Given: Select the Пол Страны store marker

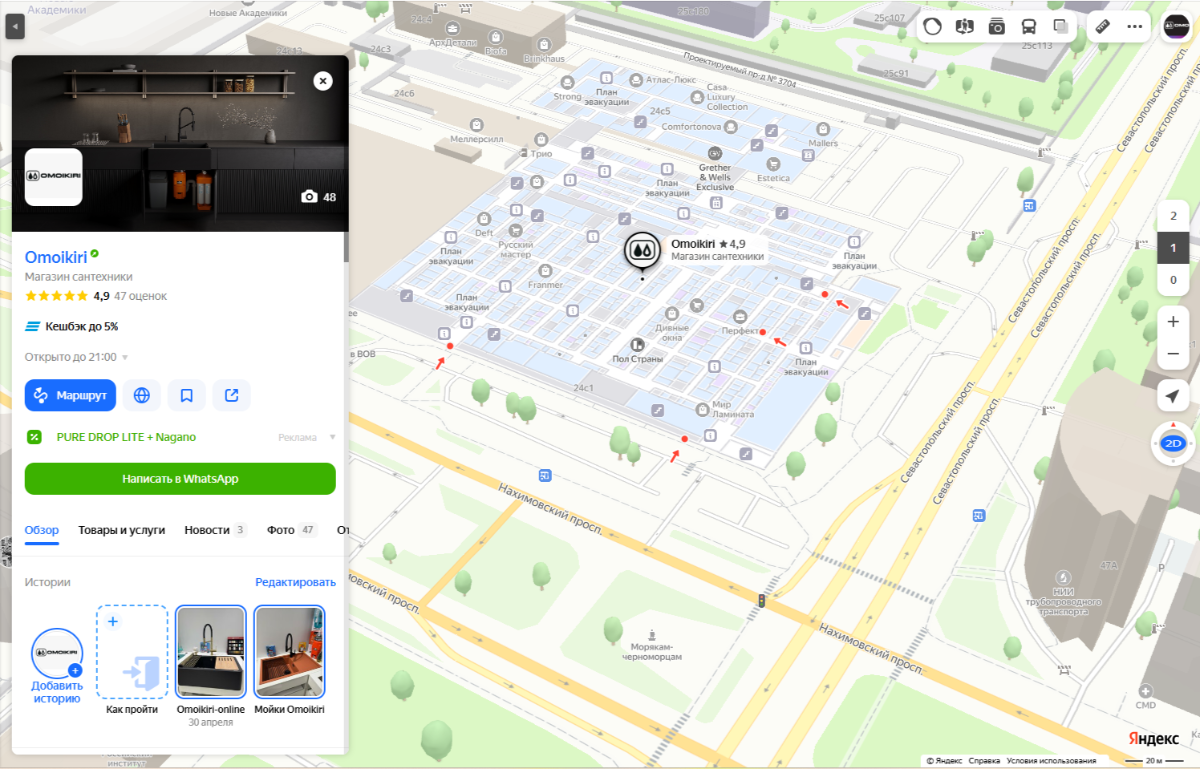Looking at the screenshot, I should point(637,345).
